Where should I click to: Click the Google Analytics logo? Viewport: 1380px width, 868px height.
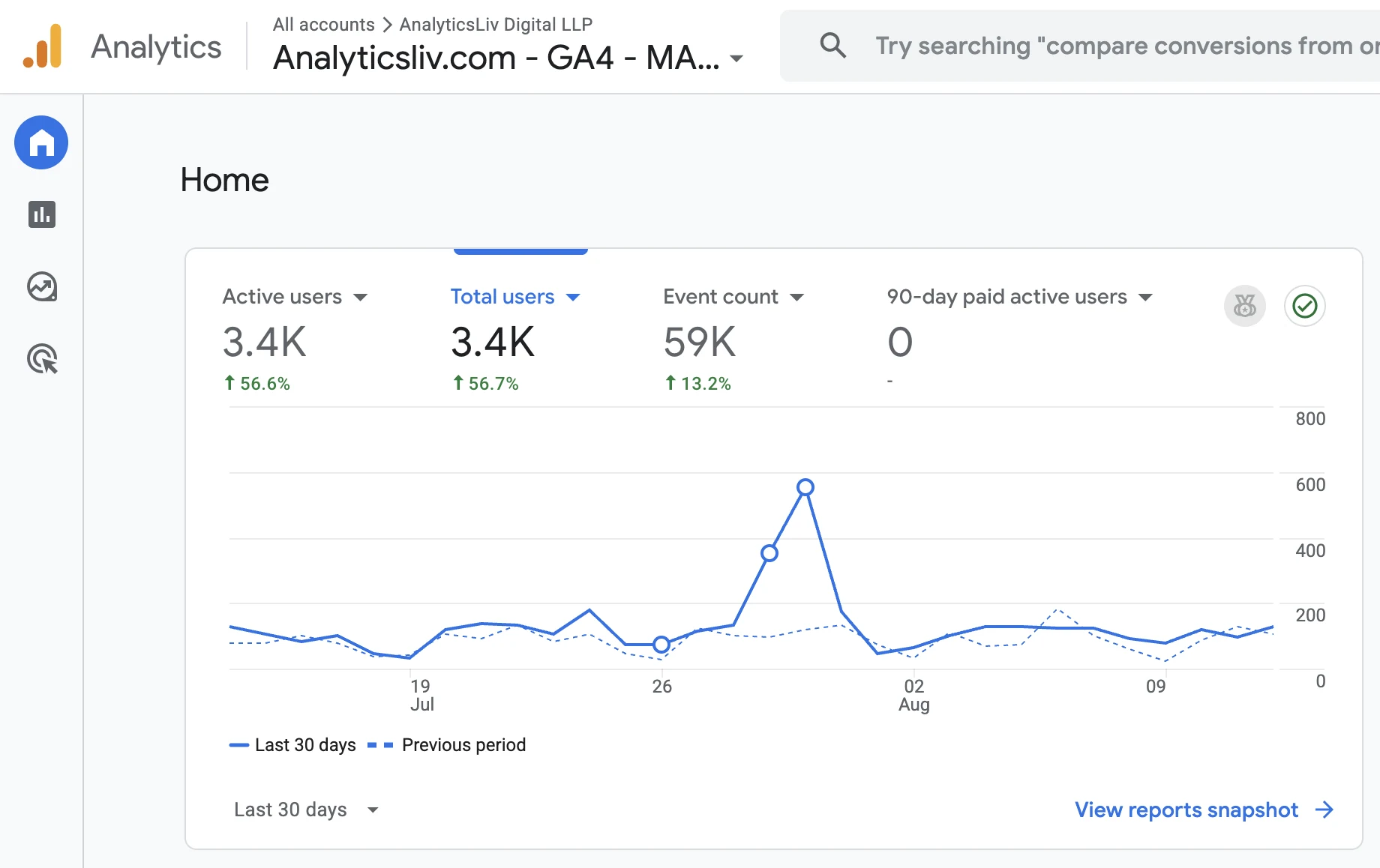click(42, 46)
